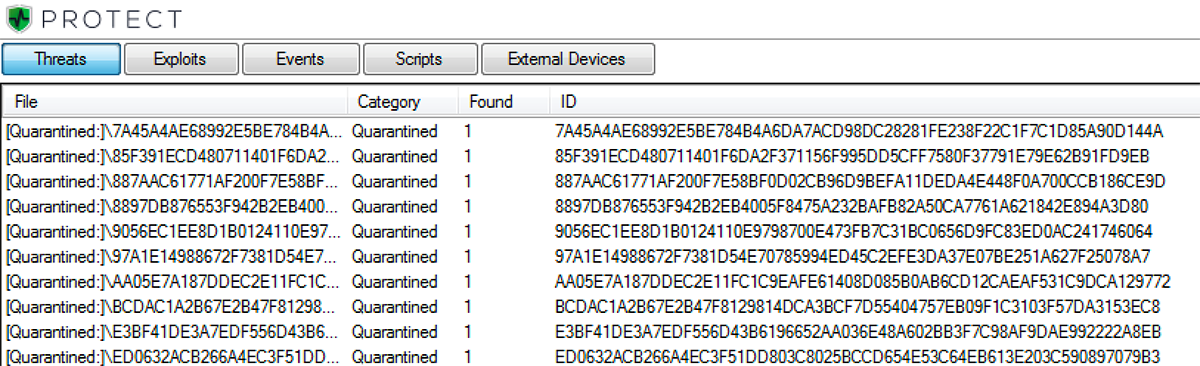Select the threat row starting with 887AAC61771
Viewport: 1200px width, 366px height.
point(600,181)
